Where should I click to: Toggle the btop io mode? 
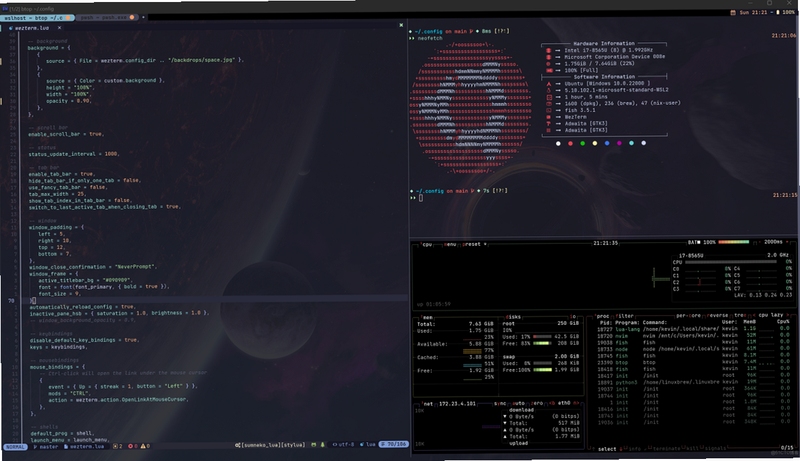coord(572,317)
